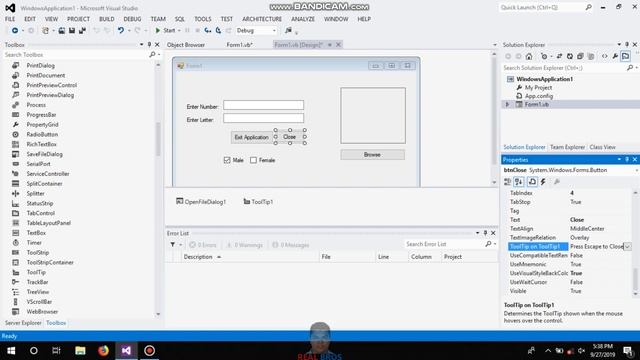Open dropdown for ToolTip on ToolTip1 value
Viewport: 640px width, 360px height.
(x=627, y=247)
